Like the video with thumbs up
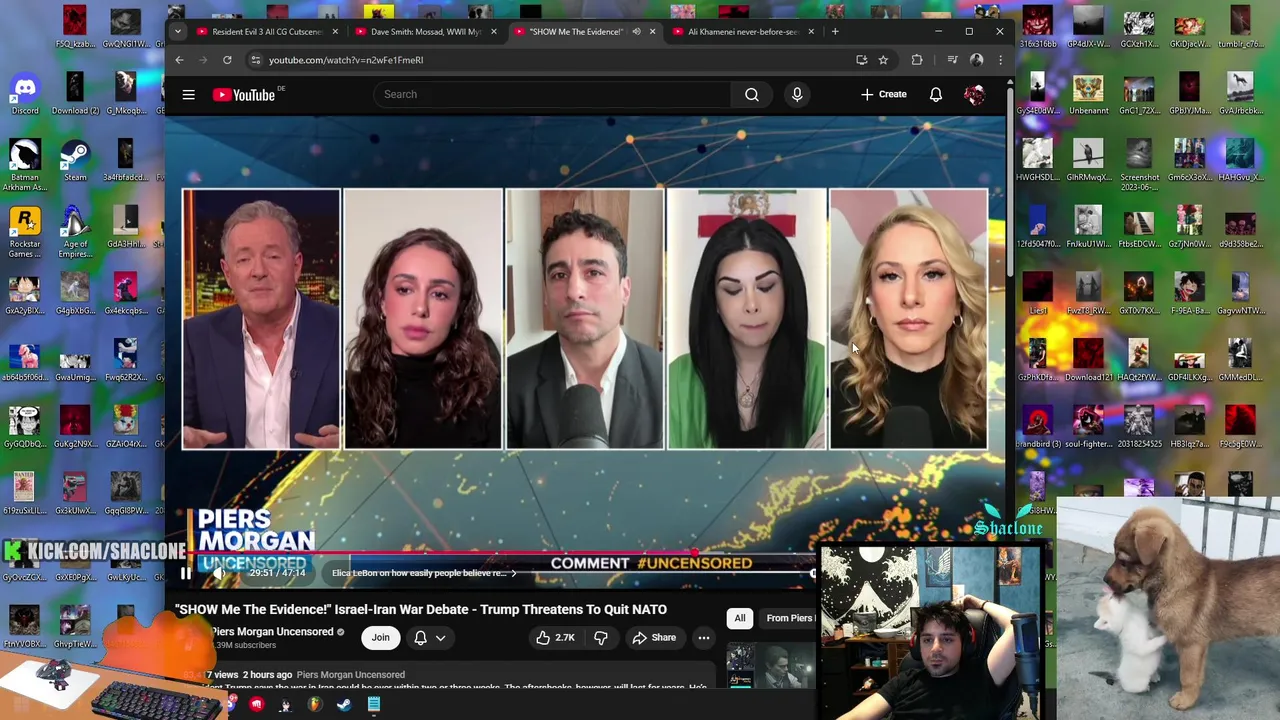This screenshot has height=720, width=1280. click(x=543, y=638)
